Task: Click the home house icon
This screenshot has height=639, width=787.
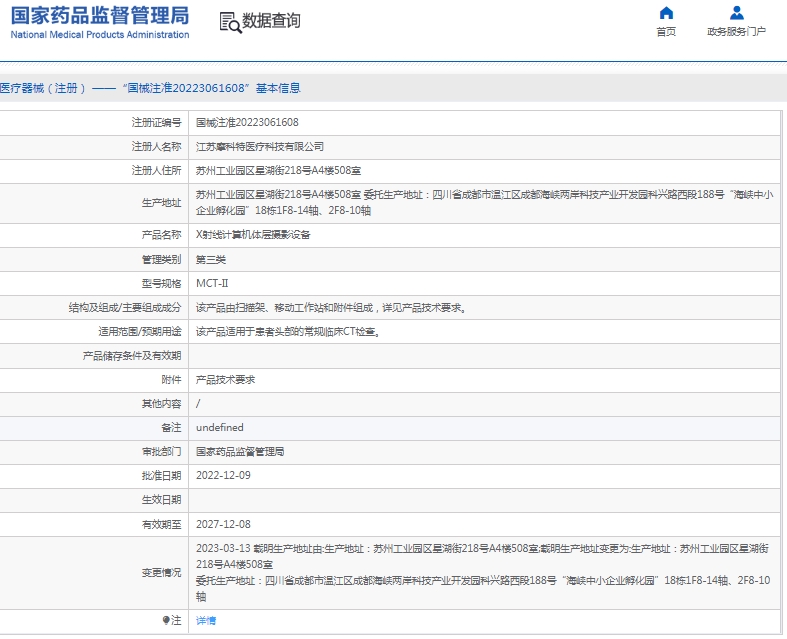Action: click(x=666, y=13)
